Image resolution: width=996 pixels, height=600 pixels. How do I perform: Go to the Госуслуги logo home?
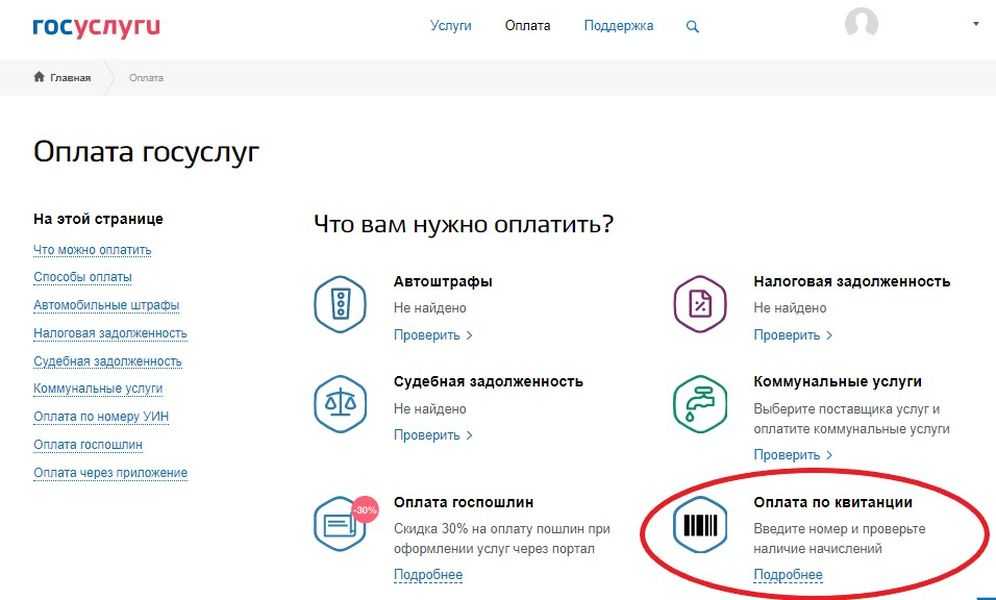click(x=96, y=26)
